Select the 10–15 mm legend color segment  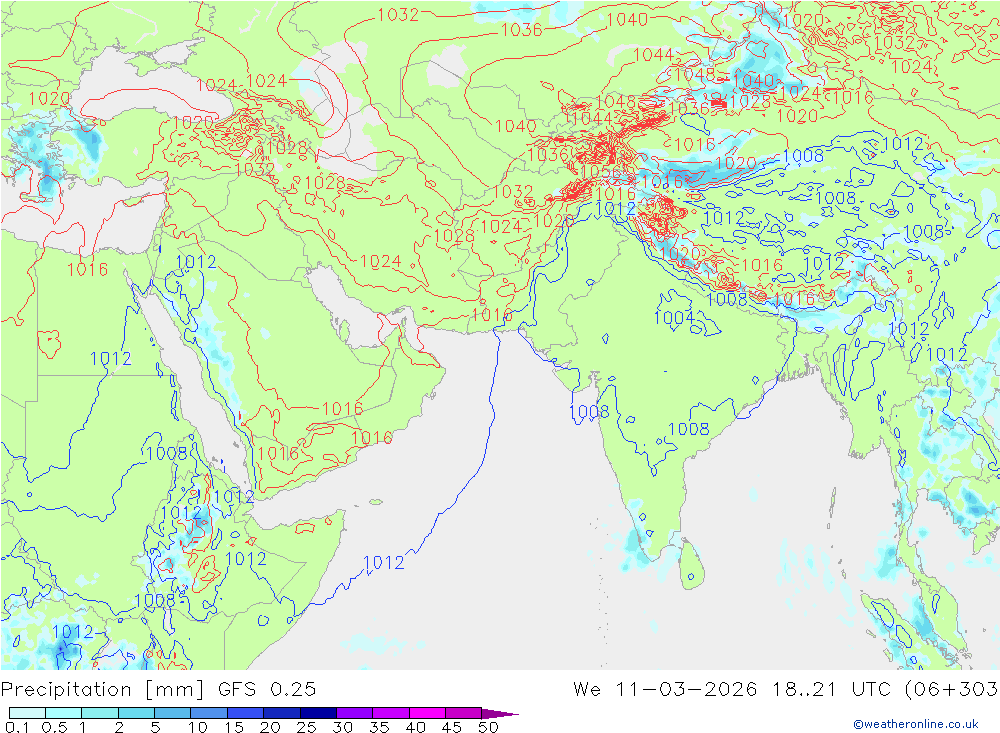tap(209, 713)
